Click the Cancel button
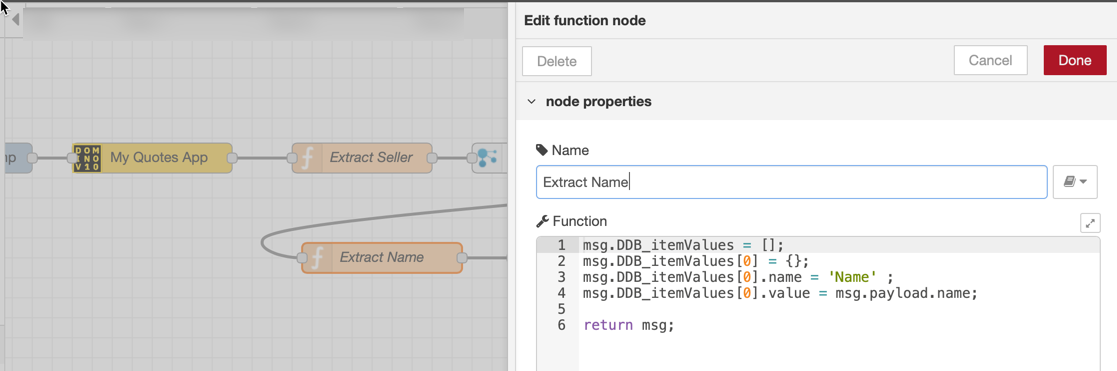Image resolution: width=1117 pixels, height=371 pixels. point(990,61)
